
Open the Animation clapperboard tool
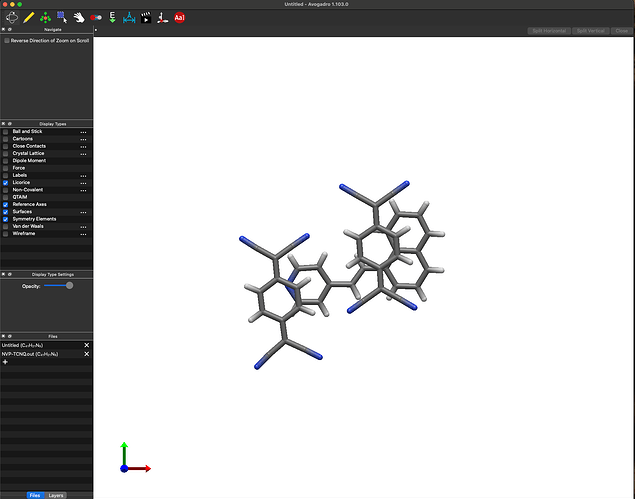(146, 17)
